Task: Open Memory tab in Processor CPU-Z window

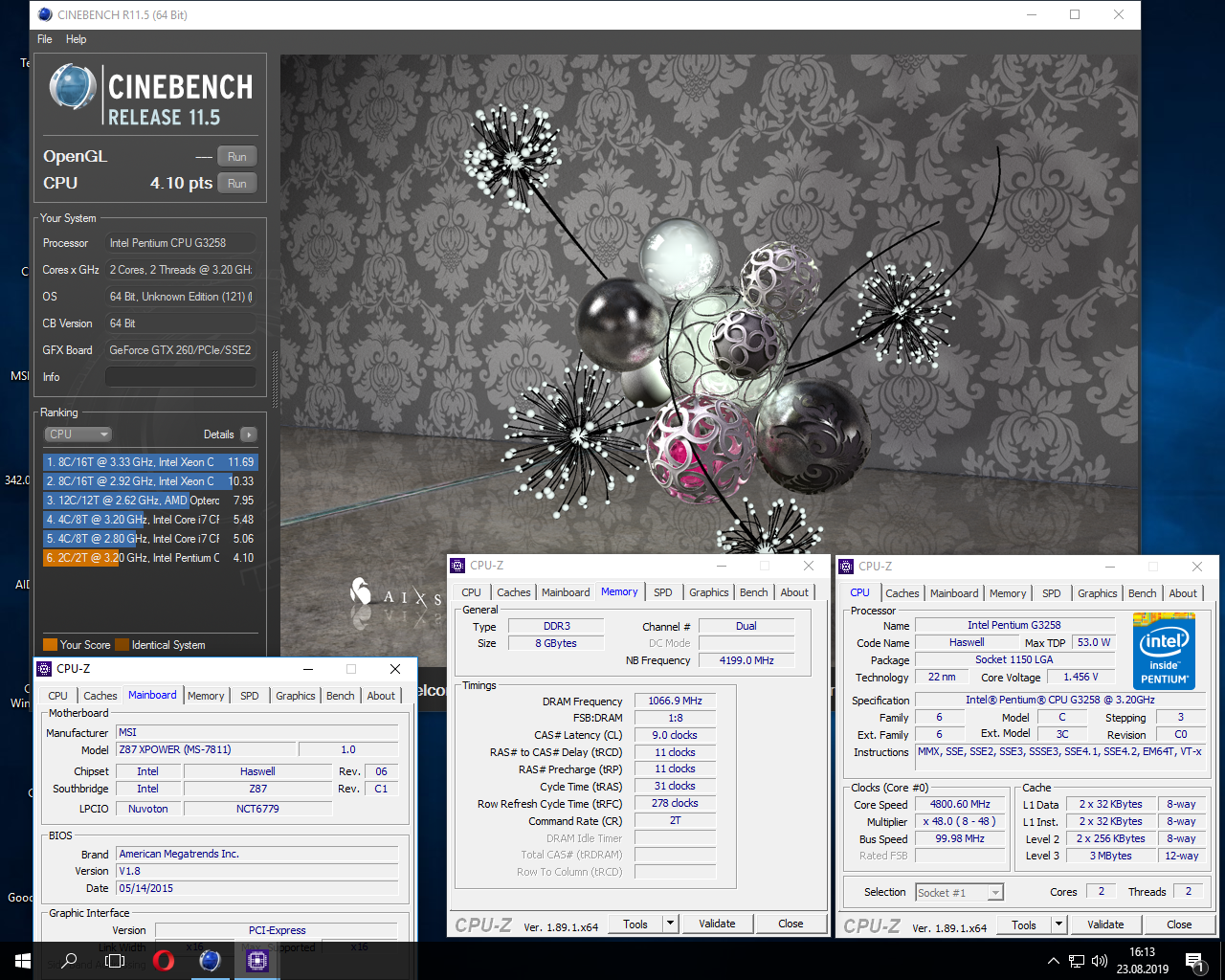Action: [x=1008, y=593]
